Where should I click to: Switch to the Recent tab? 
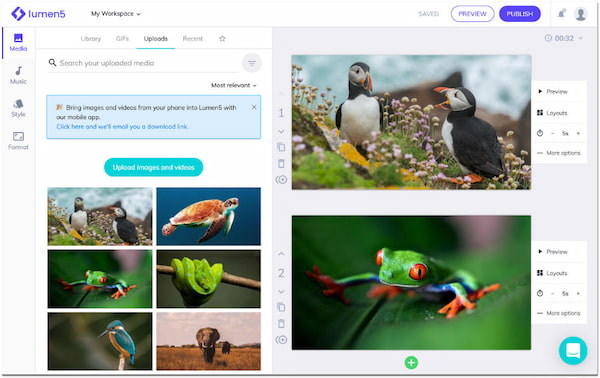(193, 39)
